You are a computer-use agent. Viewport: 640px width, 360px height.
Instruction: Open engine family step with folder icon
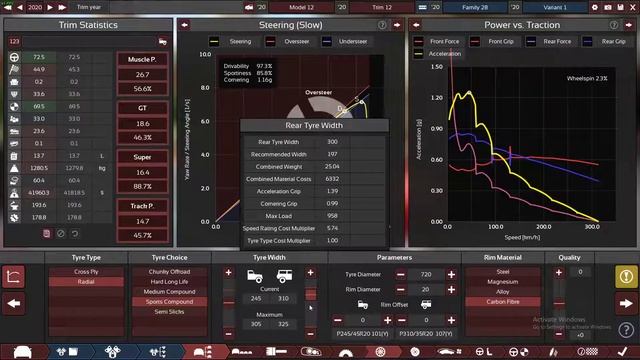point(67,351)
